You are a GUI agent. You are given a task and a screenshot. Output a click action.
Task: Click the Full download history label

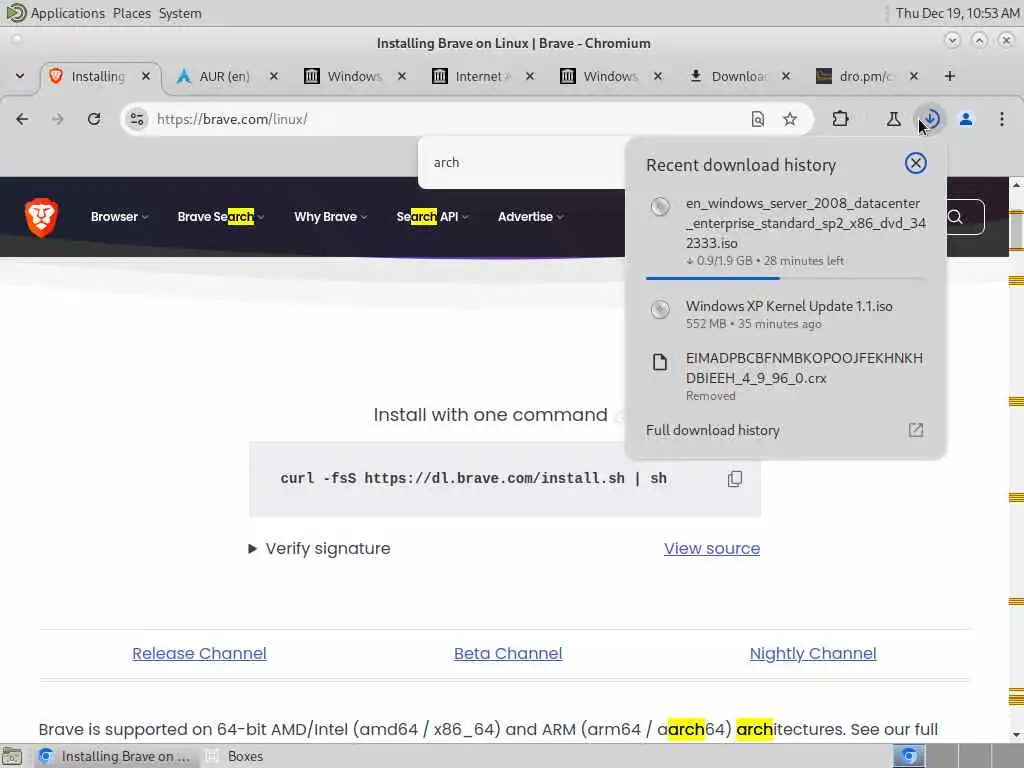(x=712, y=430)
